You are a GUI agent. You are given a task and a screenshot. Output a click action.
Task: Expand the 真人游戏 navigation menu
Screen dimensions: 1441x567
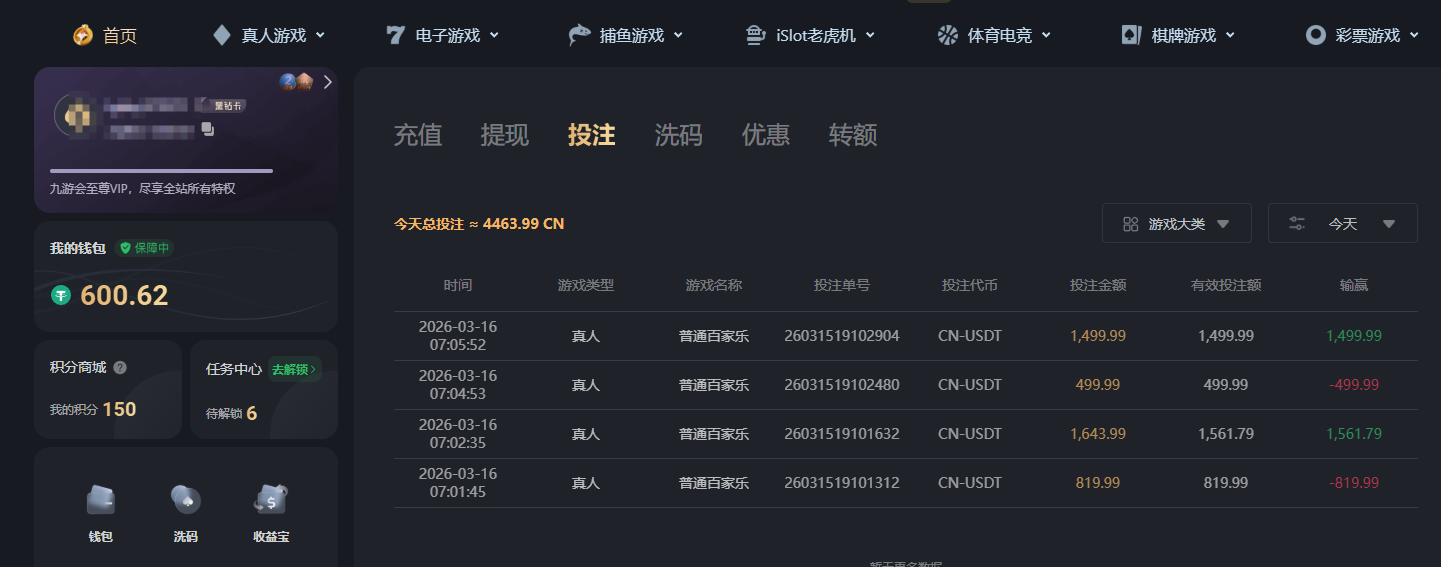[269, 36]
